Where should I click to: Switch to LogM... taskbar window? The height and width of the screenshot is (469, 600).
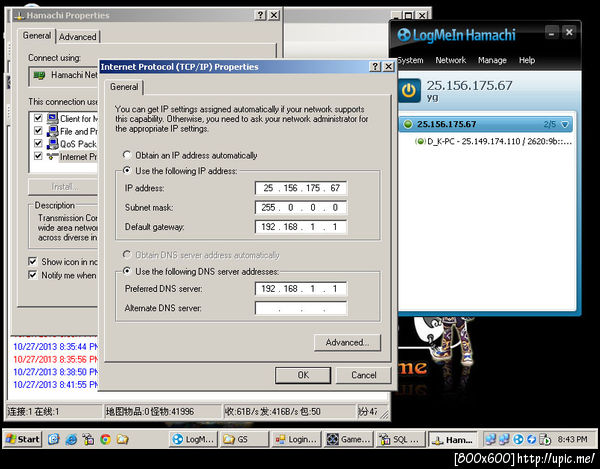pyautogui.click(x=193, y=440)
